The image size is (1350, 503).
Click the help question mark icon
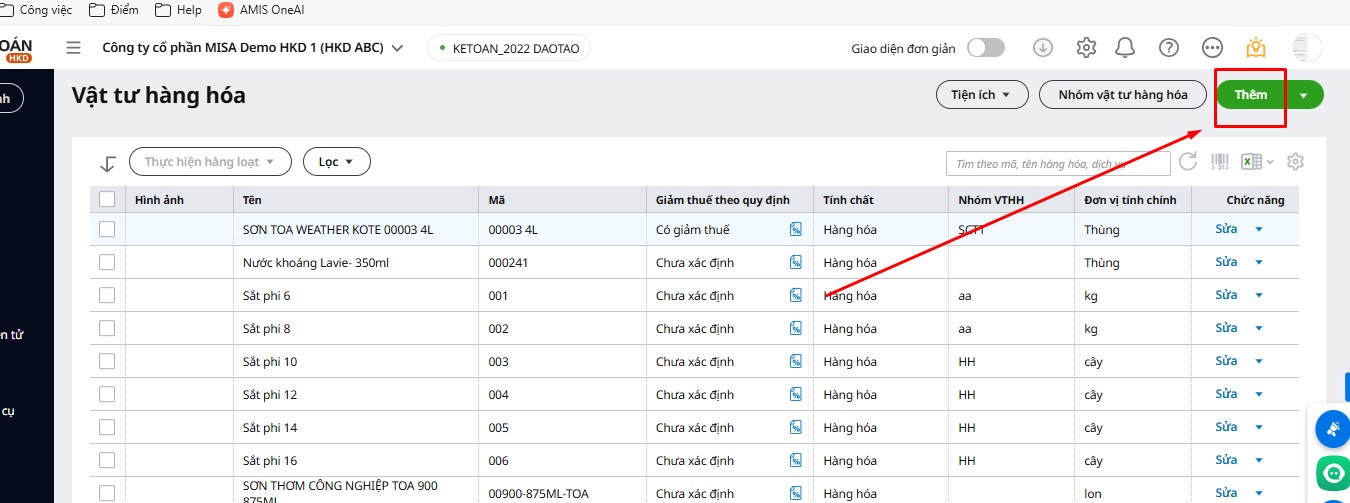click(1168, 48)
